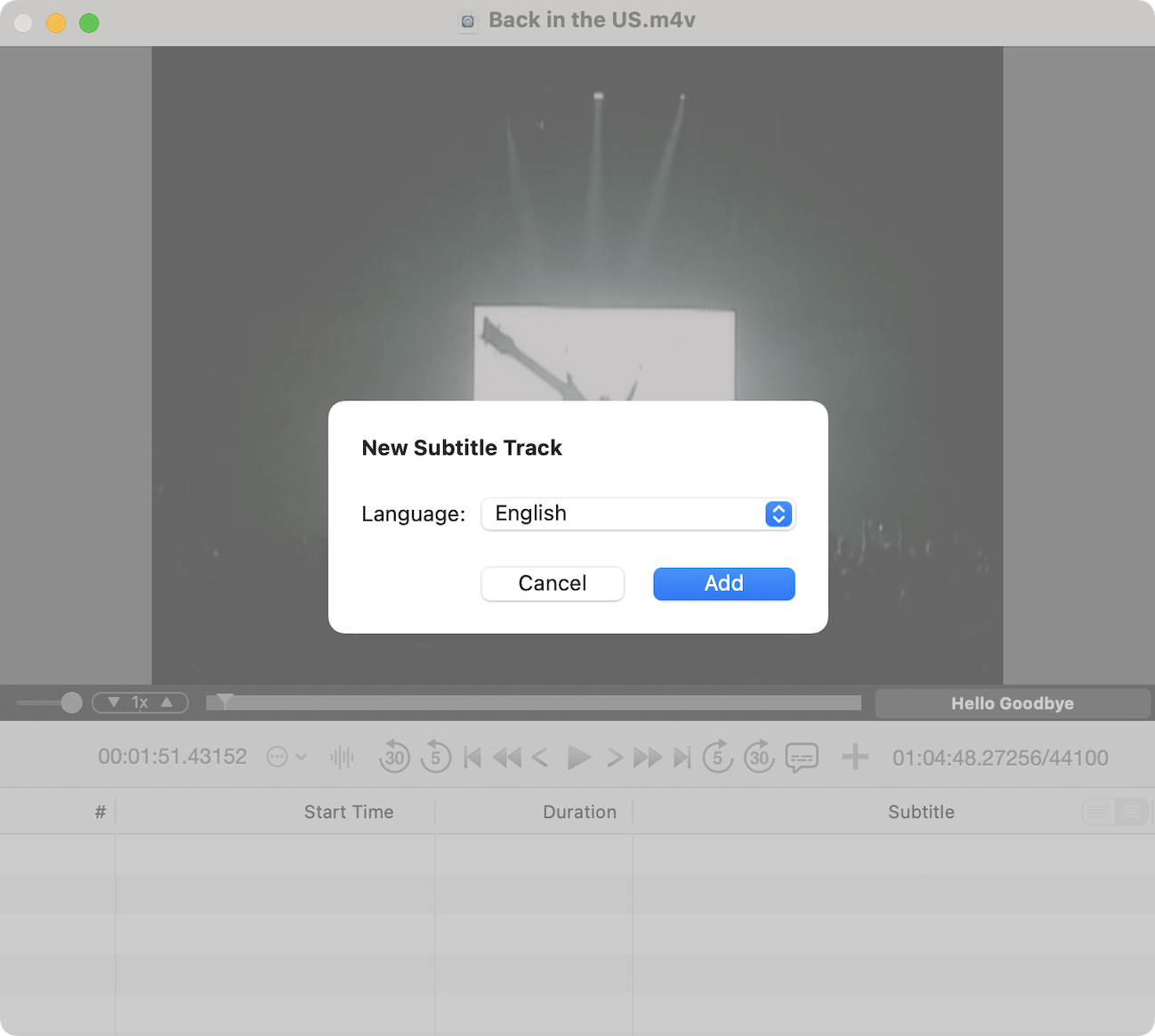
Task: Jump to the beginning of the video
Action: [473, 757]
